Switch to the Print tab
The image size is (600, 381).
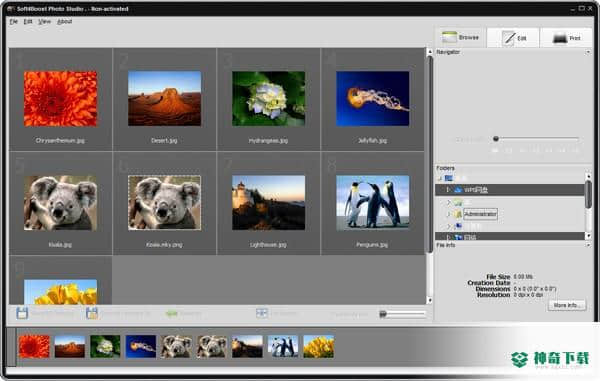pyautogui.click(x=567, y=38)
